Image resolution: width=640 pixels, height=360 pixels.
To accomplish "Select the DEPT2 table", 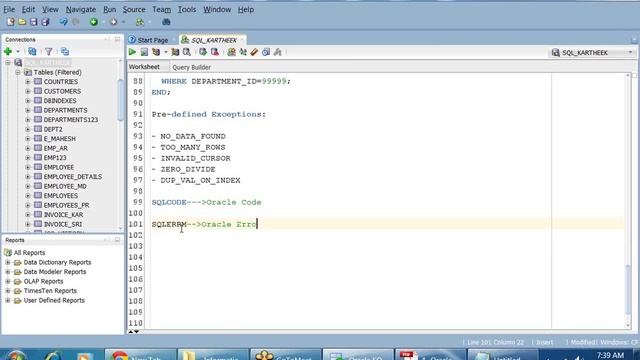I will click(53, 129).
